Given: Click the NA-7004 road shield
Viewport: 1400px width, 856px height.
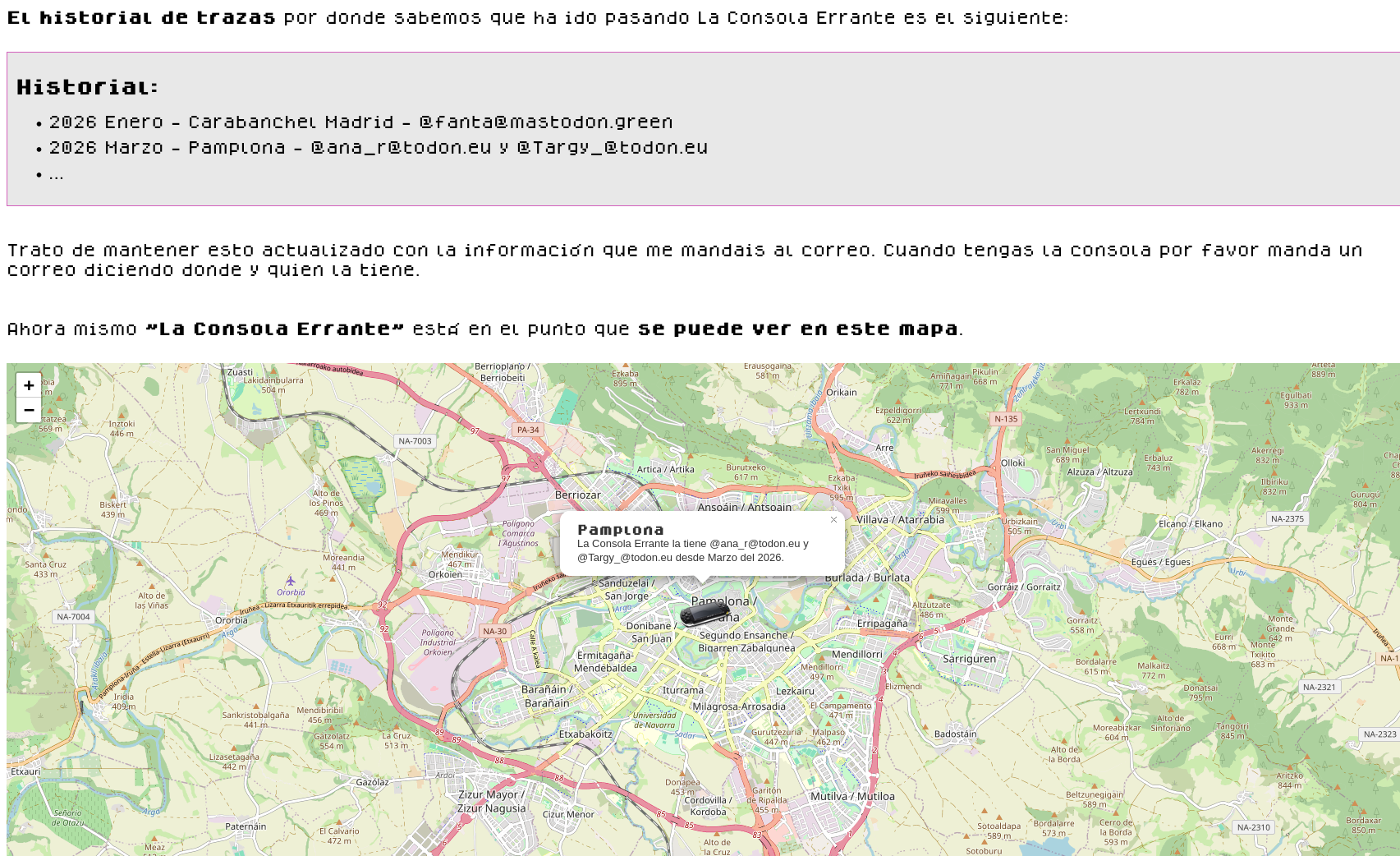Looking at the screenshot, I should [x=73, y=617].
